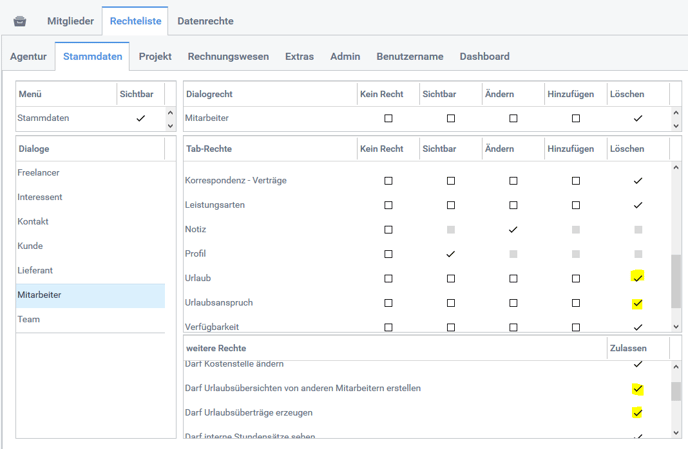The image size is (688, 449).
Task: Toggle Löschen for Urlaubsanspruch row
Action: [x=638, y=303]
